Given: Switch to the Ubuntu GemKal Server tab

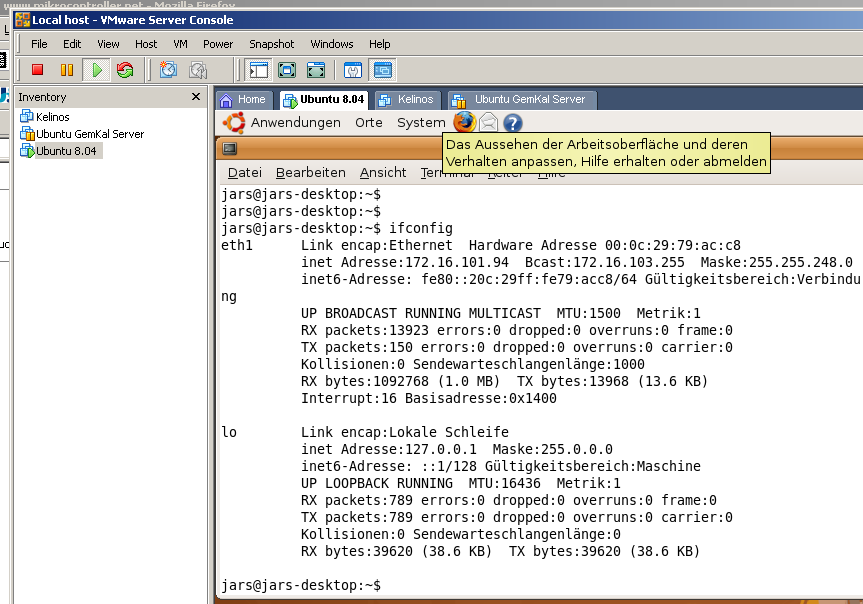Looking at the screenshot, I should pos(521,100).
